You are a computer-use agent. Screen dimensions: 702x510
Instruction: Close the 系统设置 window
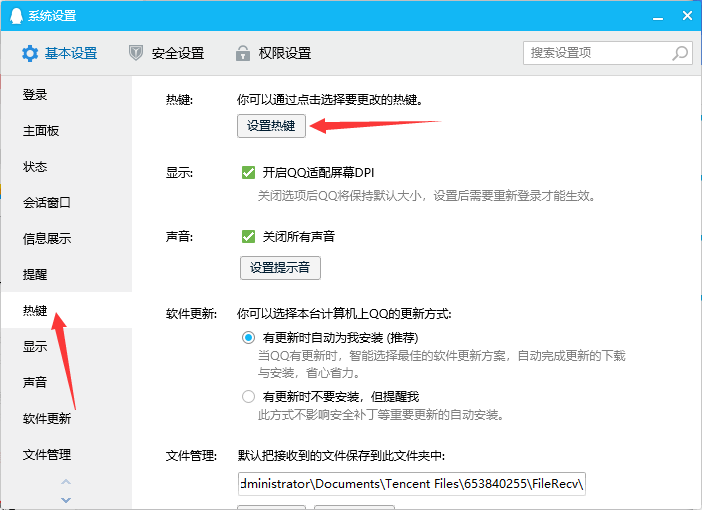[x=687, y=16]
